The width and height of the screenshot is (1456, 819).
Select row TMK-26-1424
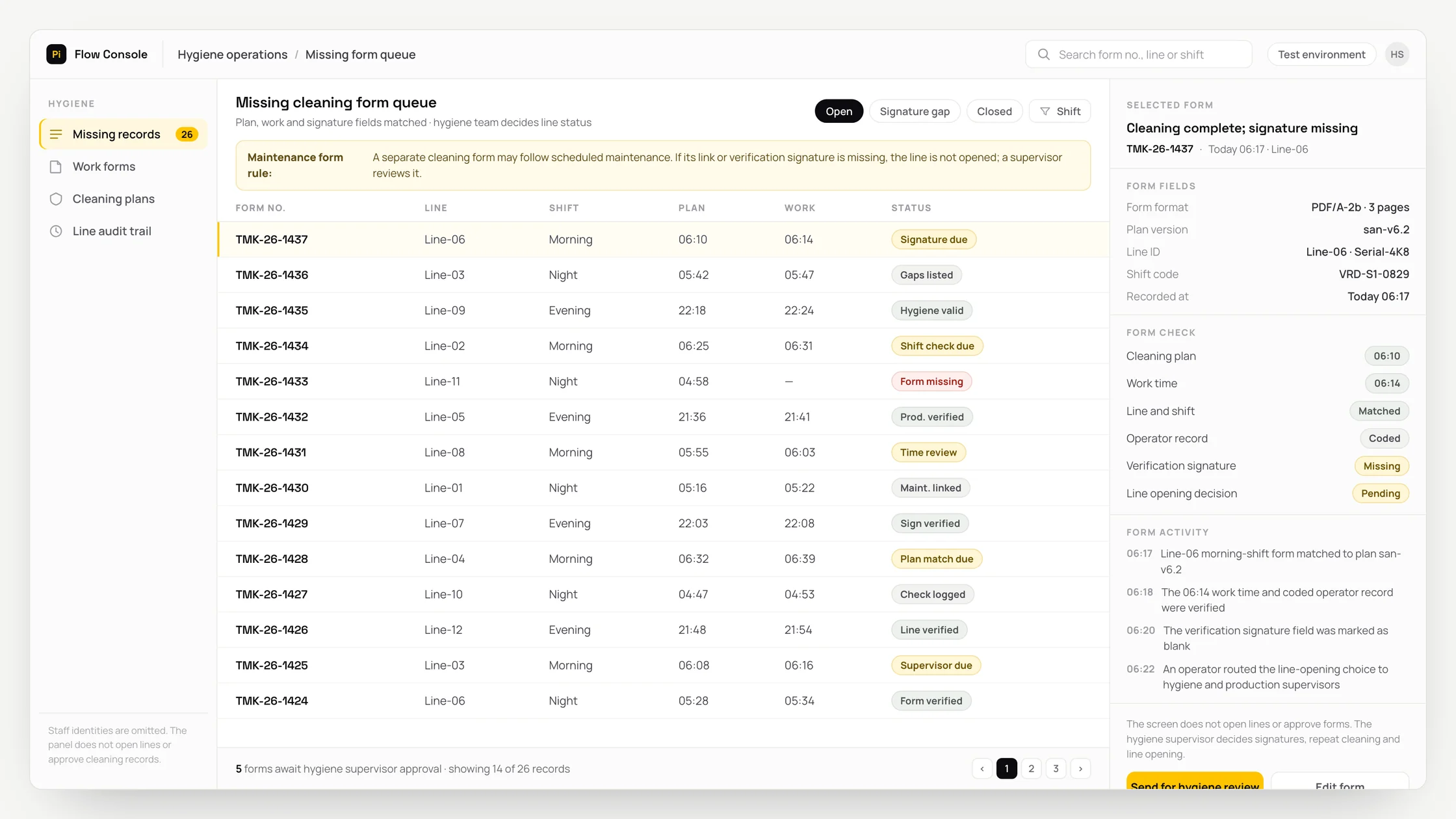click(x=663, y=701)
